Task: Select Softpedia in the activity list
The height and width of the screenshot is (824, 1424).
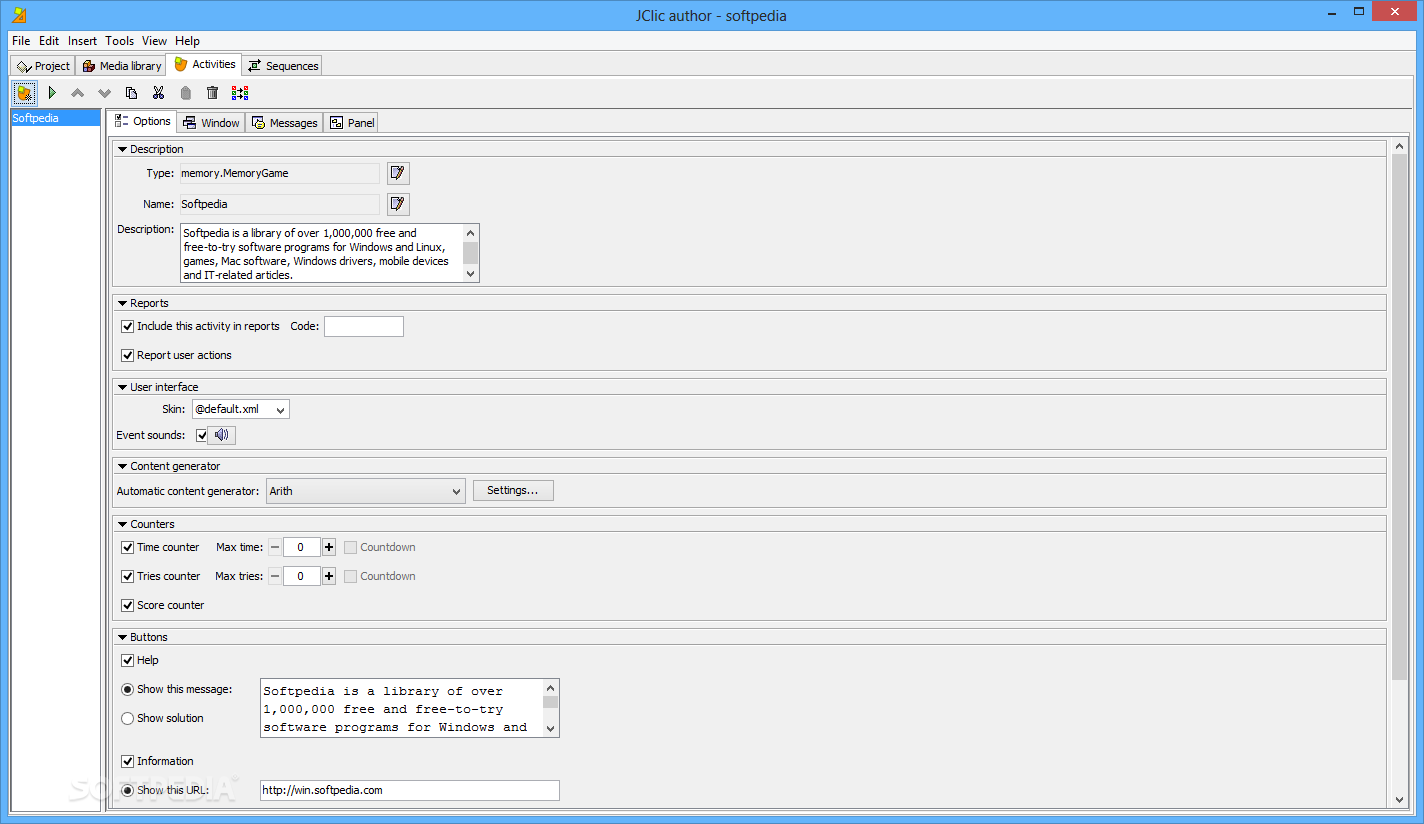Action: click(x=56, y=118)
